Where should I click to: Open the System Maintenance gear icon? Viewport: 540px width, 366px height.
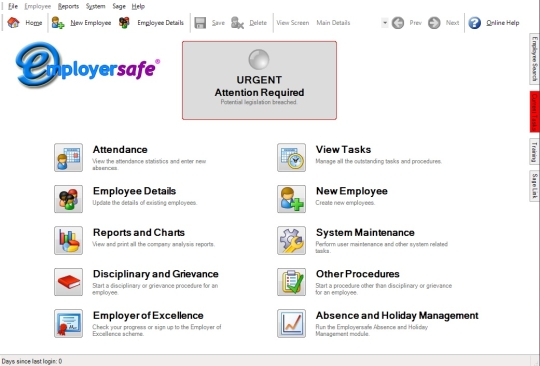tap(291, 240)
